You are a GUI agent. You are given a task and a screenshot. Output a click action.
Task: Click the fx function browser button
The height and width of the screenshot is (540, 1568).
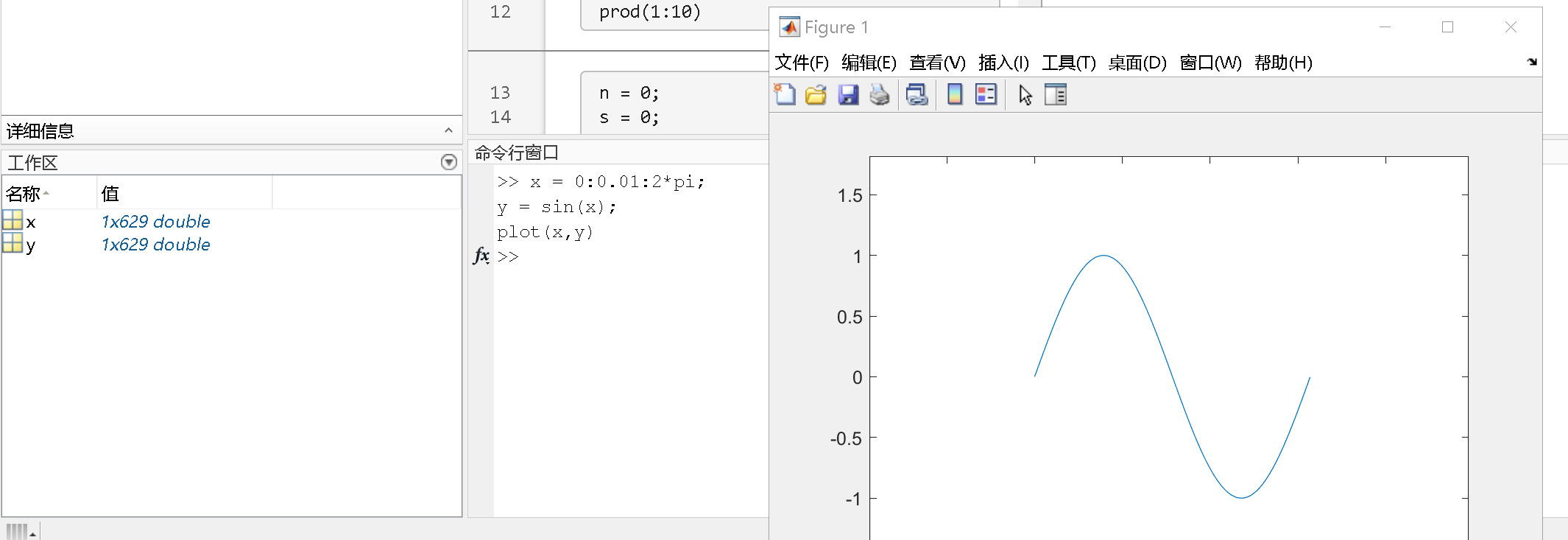pyautogui.click(x=481, y=256)
